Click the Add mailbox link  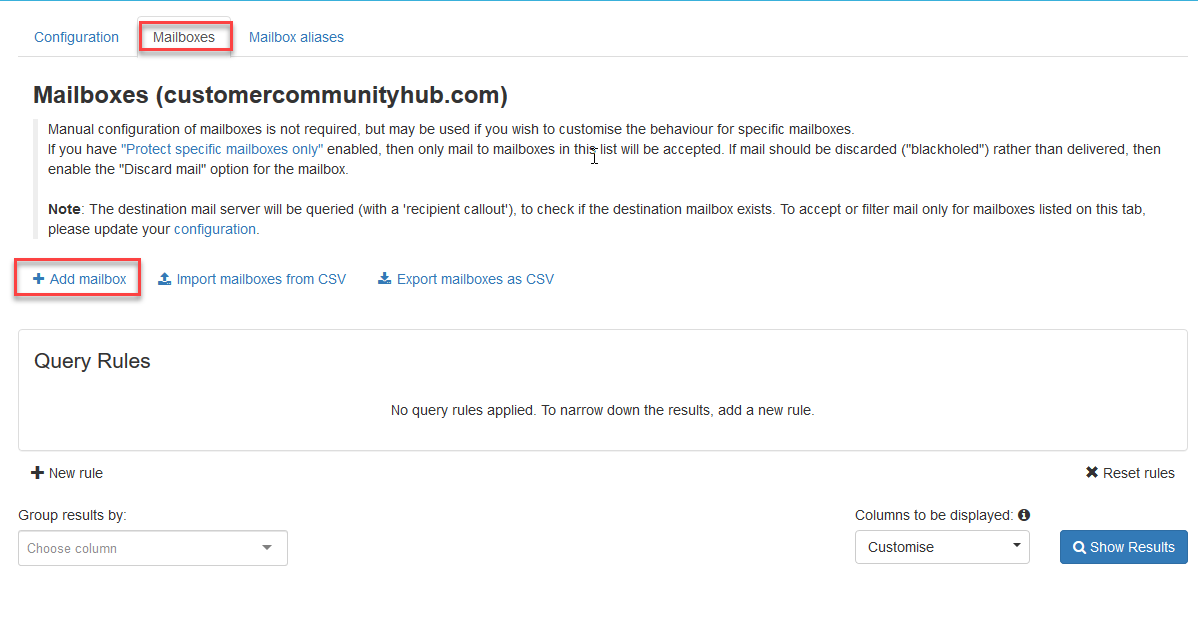pyautogui.click(x=88, y=279)
